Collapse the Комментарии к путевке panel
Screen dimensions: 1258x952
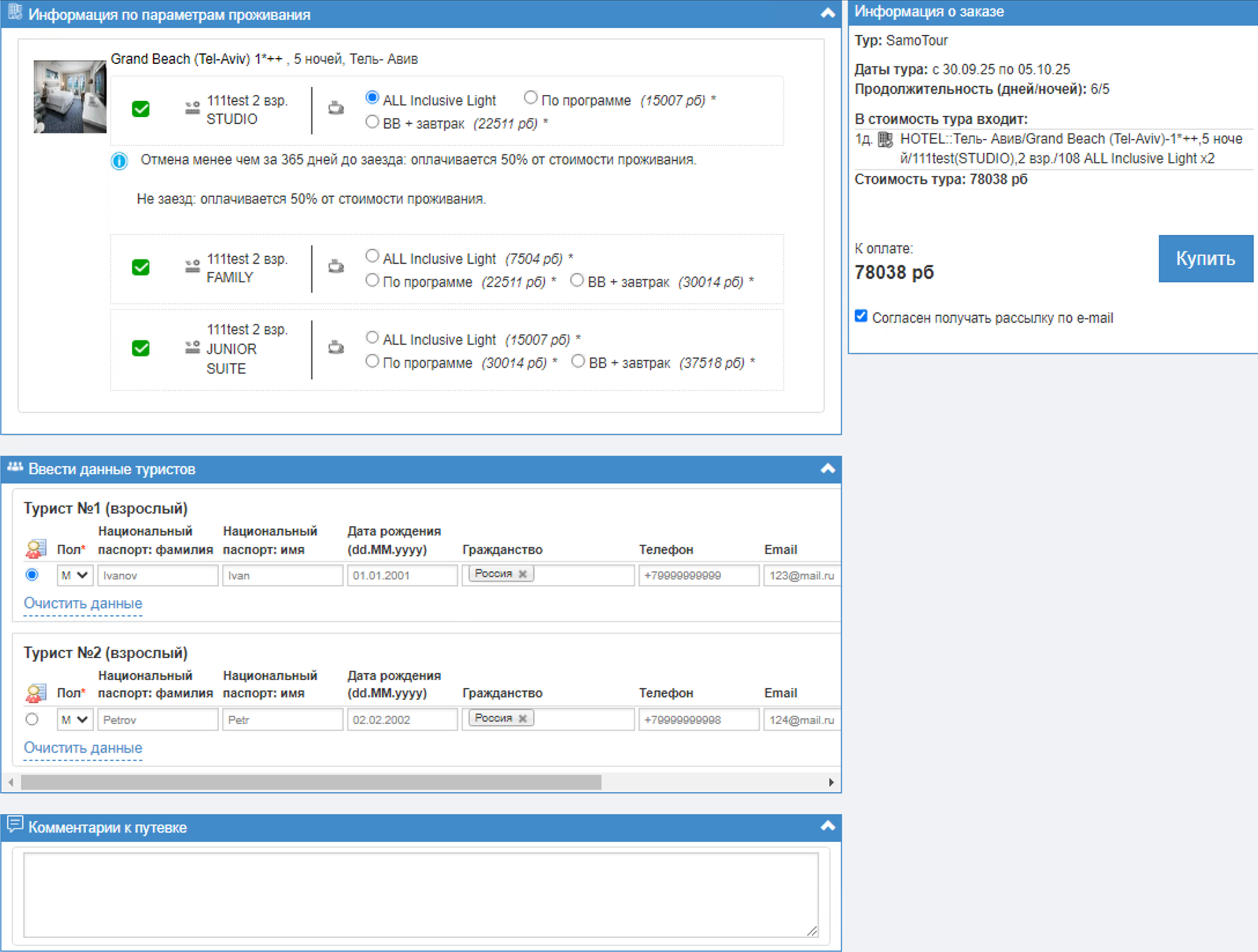tap(828, 826)
